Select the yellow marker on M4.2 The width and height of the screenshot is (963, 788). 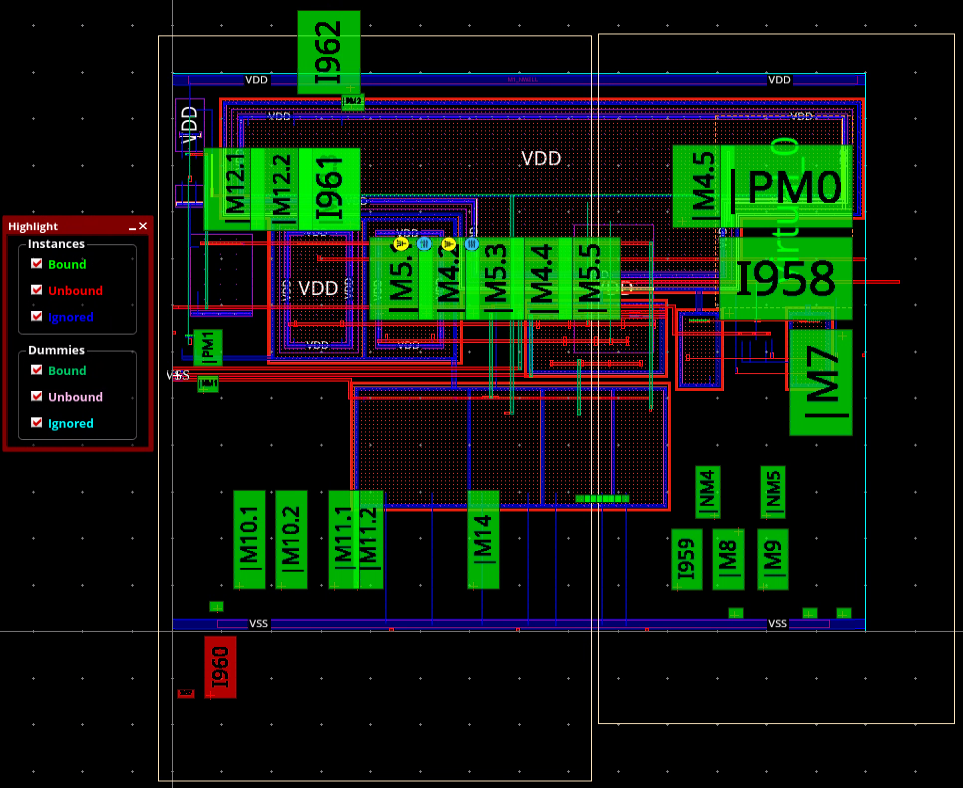click(449, 244)
